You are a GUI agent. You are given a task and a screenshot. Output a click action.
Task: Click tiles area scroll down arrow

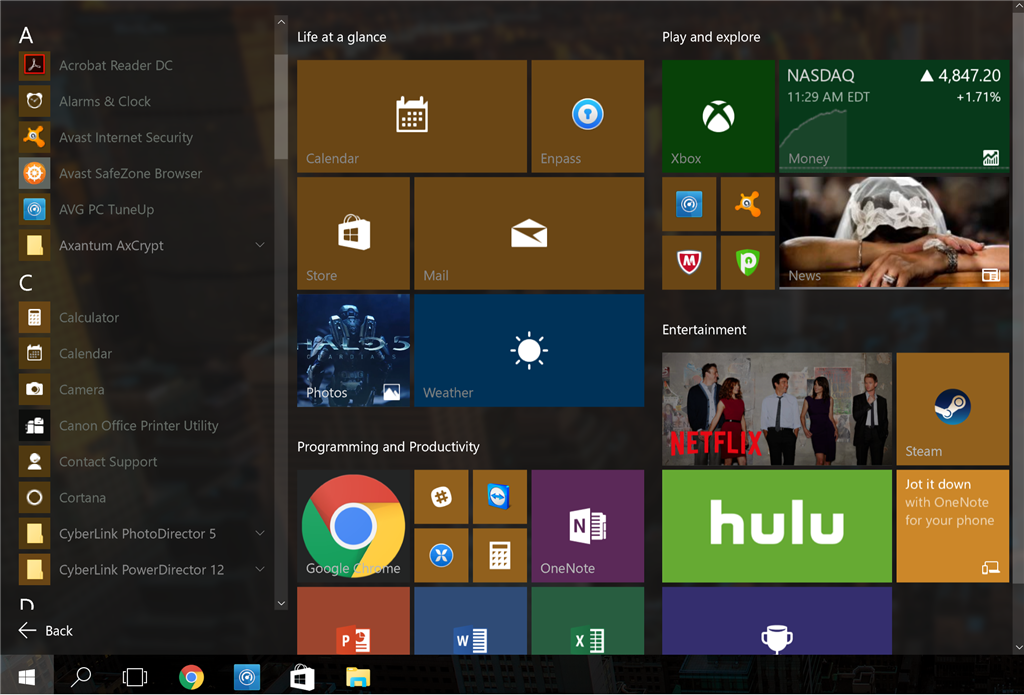coord(1018,647)
